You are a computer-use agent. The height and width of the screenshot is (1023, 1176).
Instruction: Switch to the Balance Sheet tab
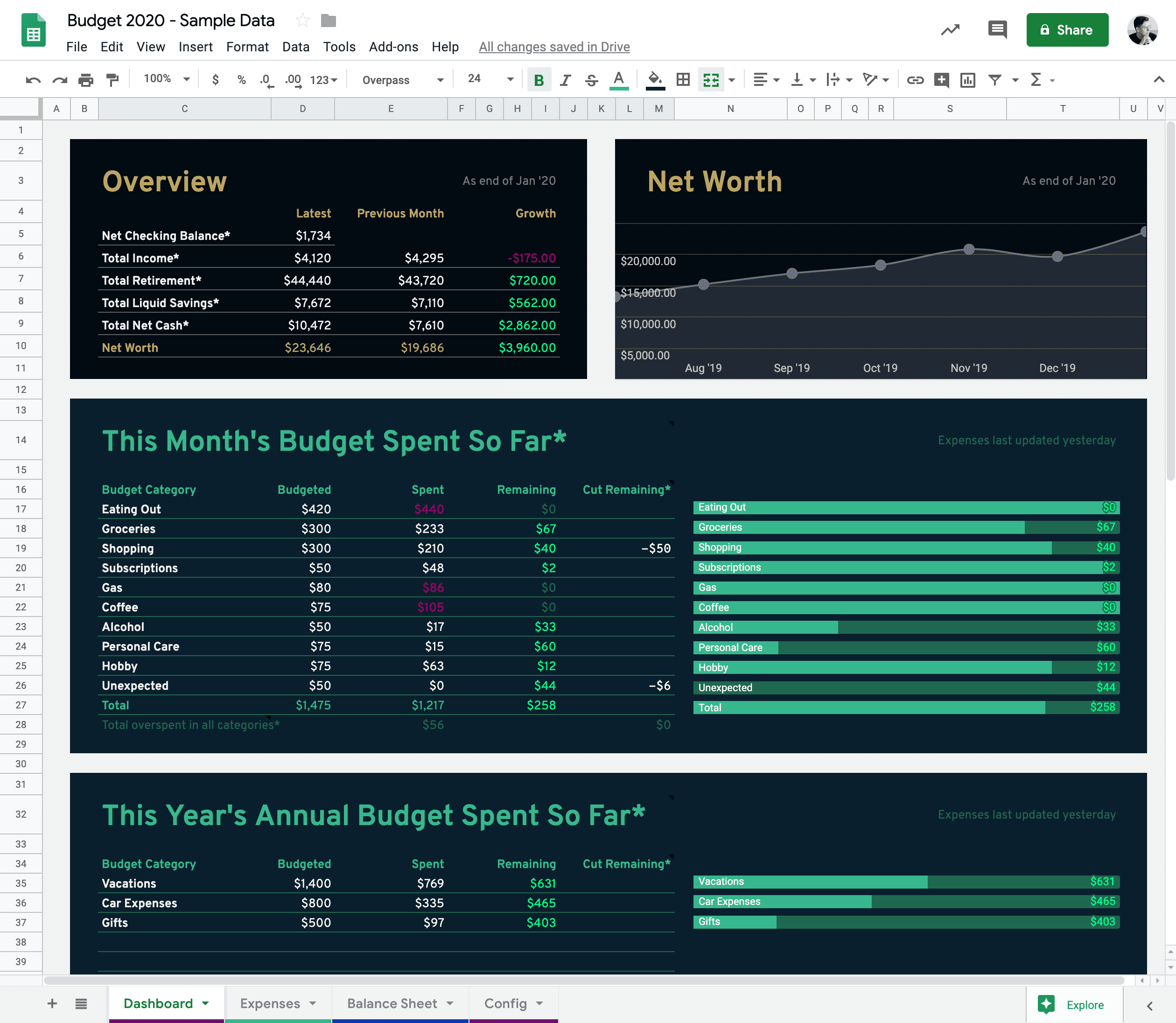391,1005
